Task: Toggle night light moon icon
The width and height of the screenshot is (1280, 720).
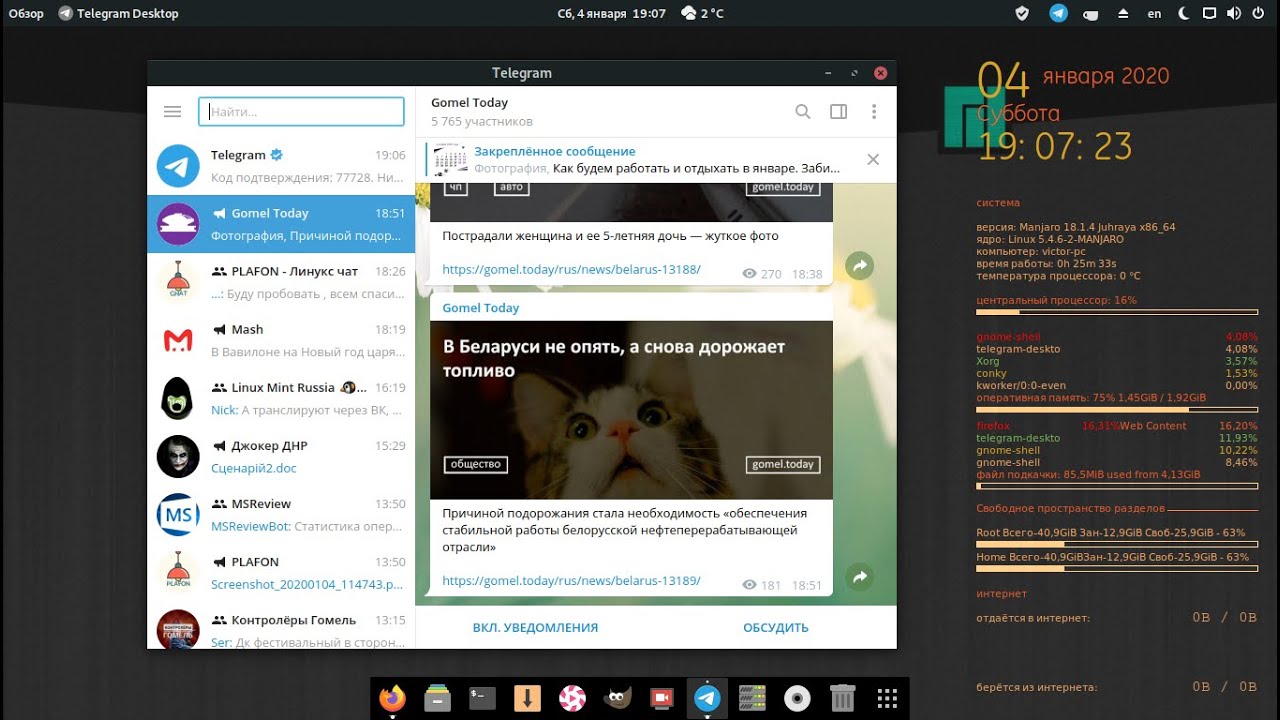Action: coord(1184,14)
